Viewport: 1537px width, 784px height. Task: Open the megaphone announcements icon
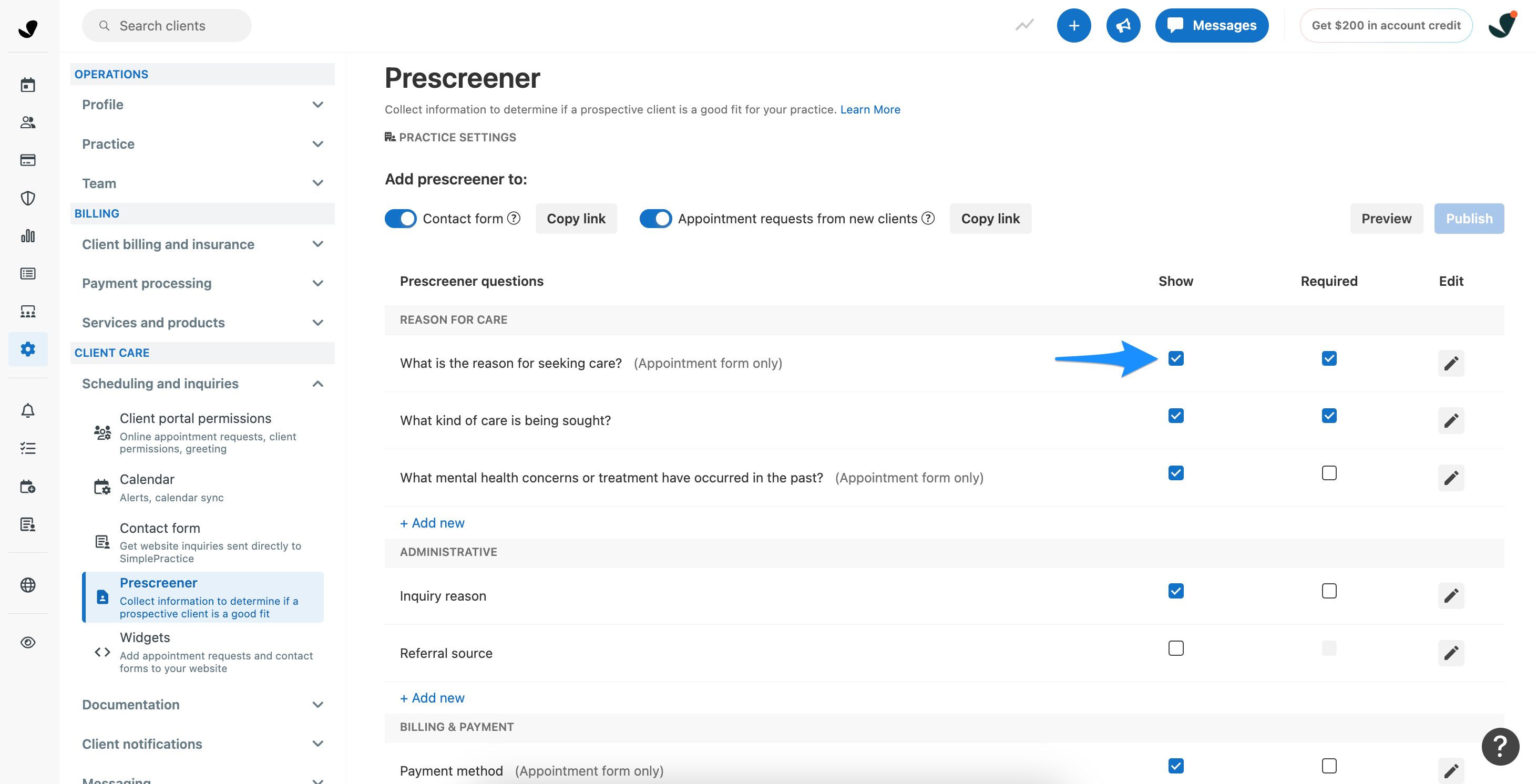1123,25
